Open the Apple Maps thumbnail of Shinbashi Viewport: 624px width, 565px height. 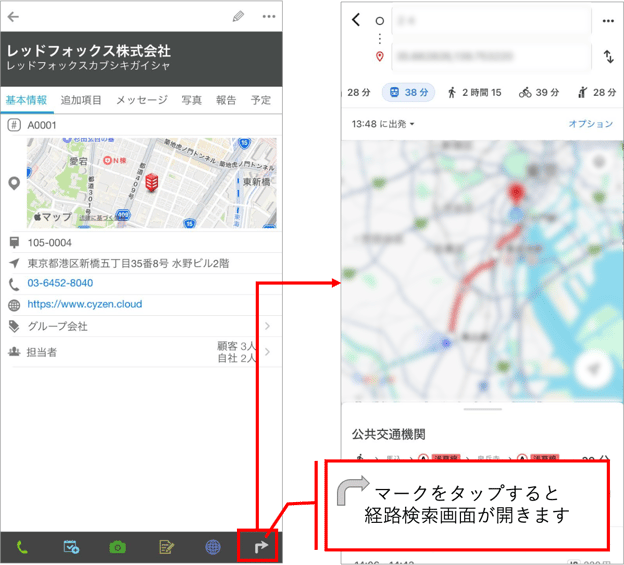click(x=152, y=183)
